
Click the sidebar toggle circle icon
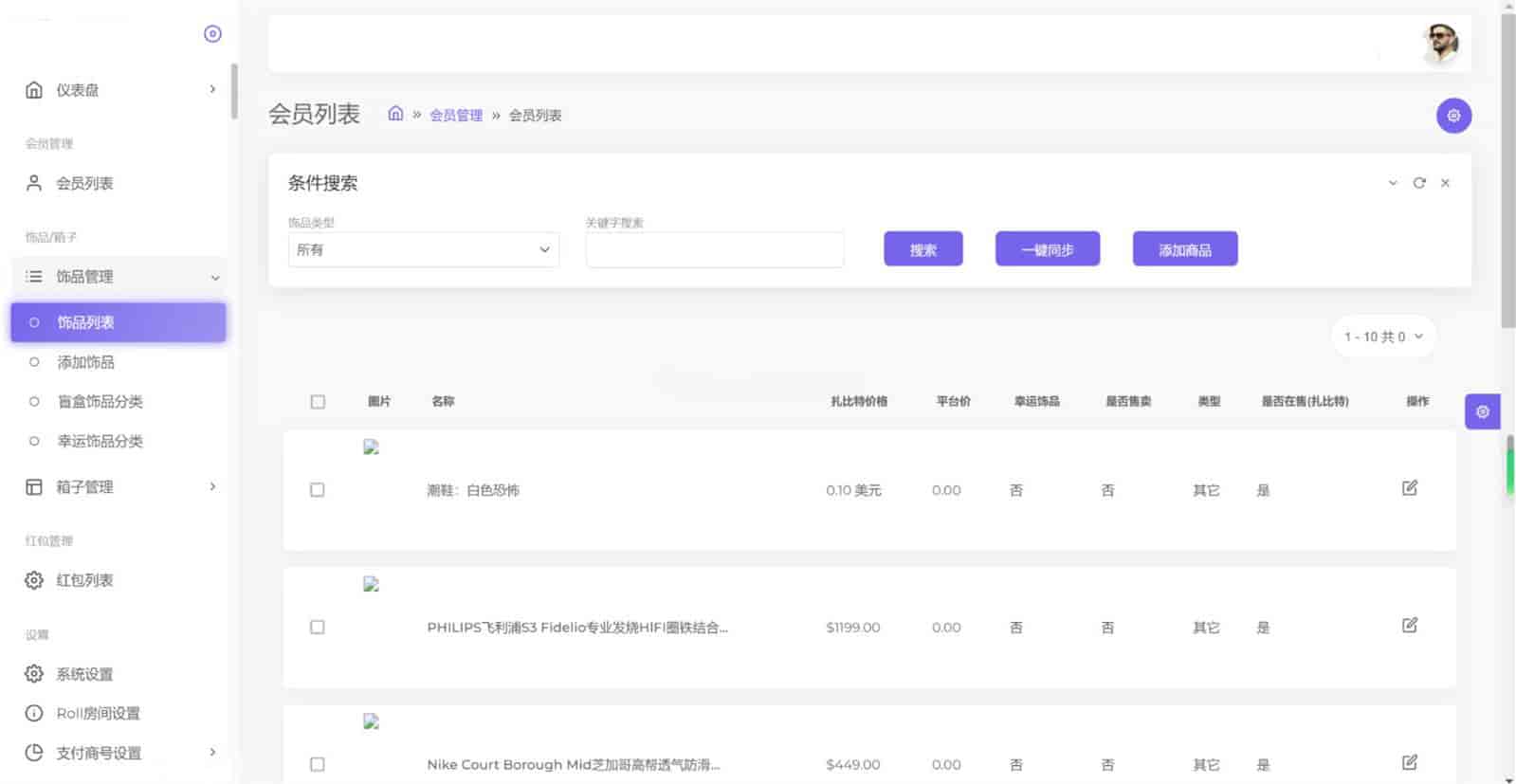pos(212,34)
